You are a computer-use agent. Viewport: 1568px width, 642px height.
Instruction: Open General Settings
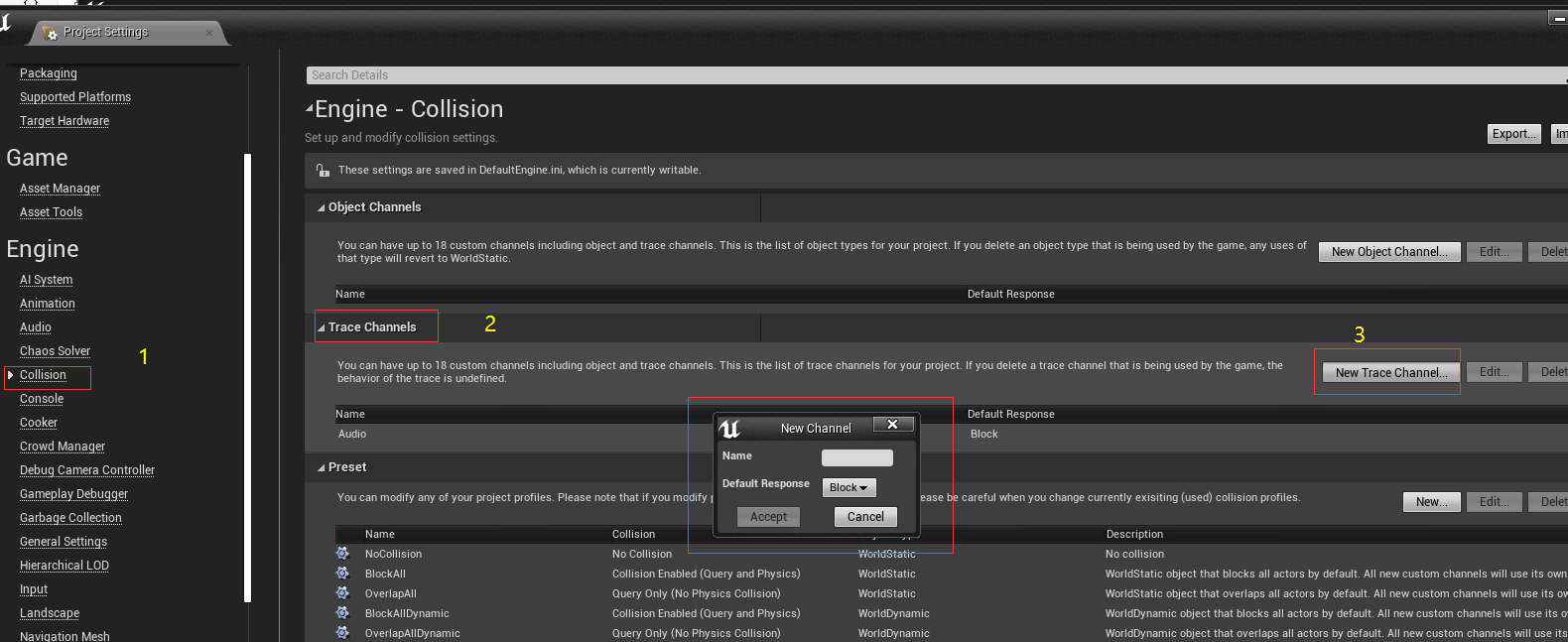pos(64,542)
